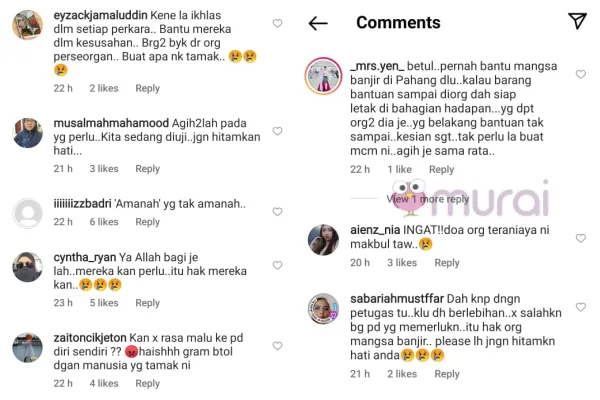Screen dimensions: 600x400
Task: Reply to eyzackjamaluddin's comment
Action: tap(147, 88)
